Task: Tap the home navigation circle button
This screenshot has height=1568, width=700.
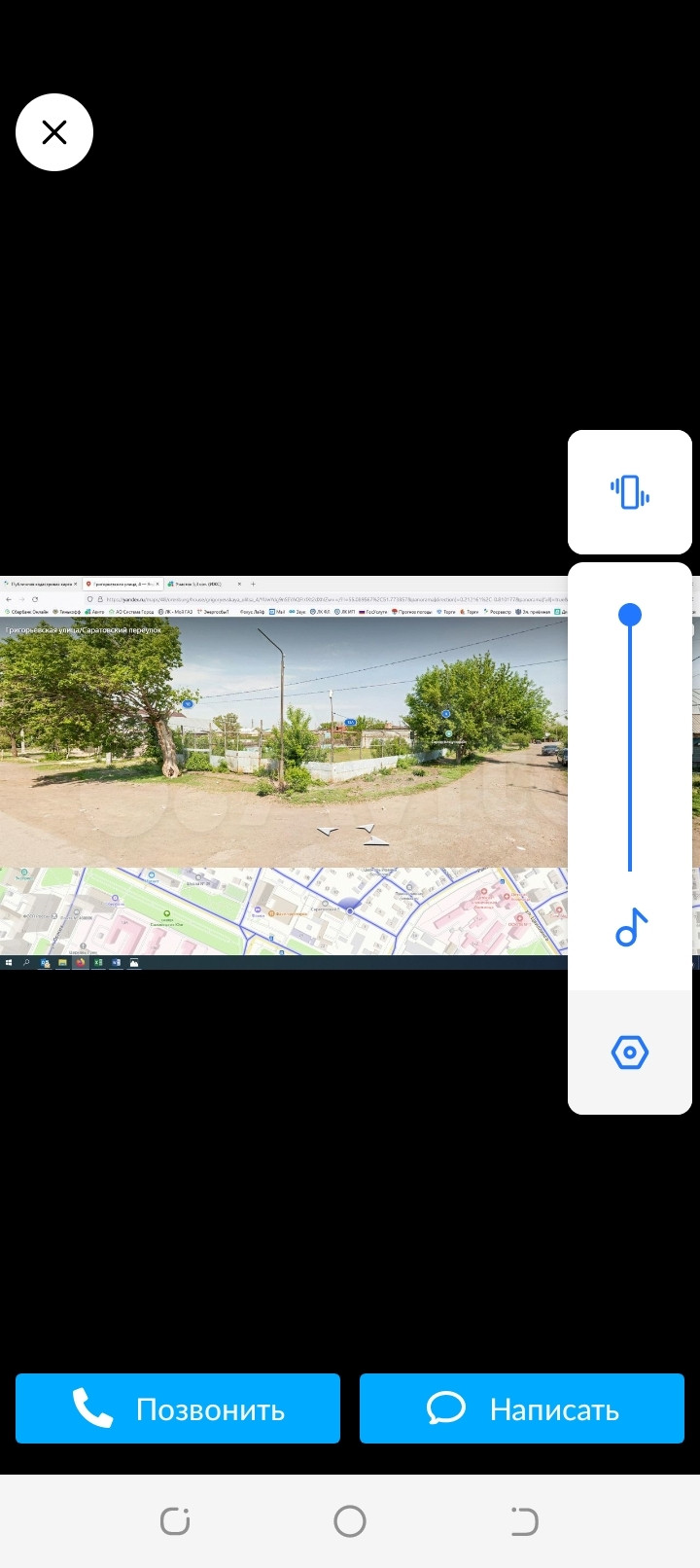Action: click(350, 1521)
